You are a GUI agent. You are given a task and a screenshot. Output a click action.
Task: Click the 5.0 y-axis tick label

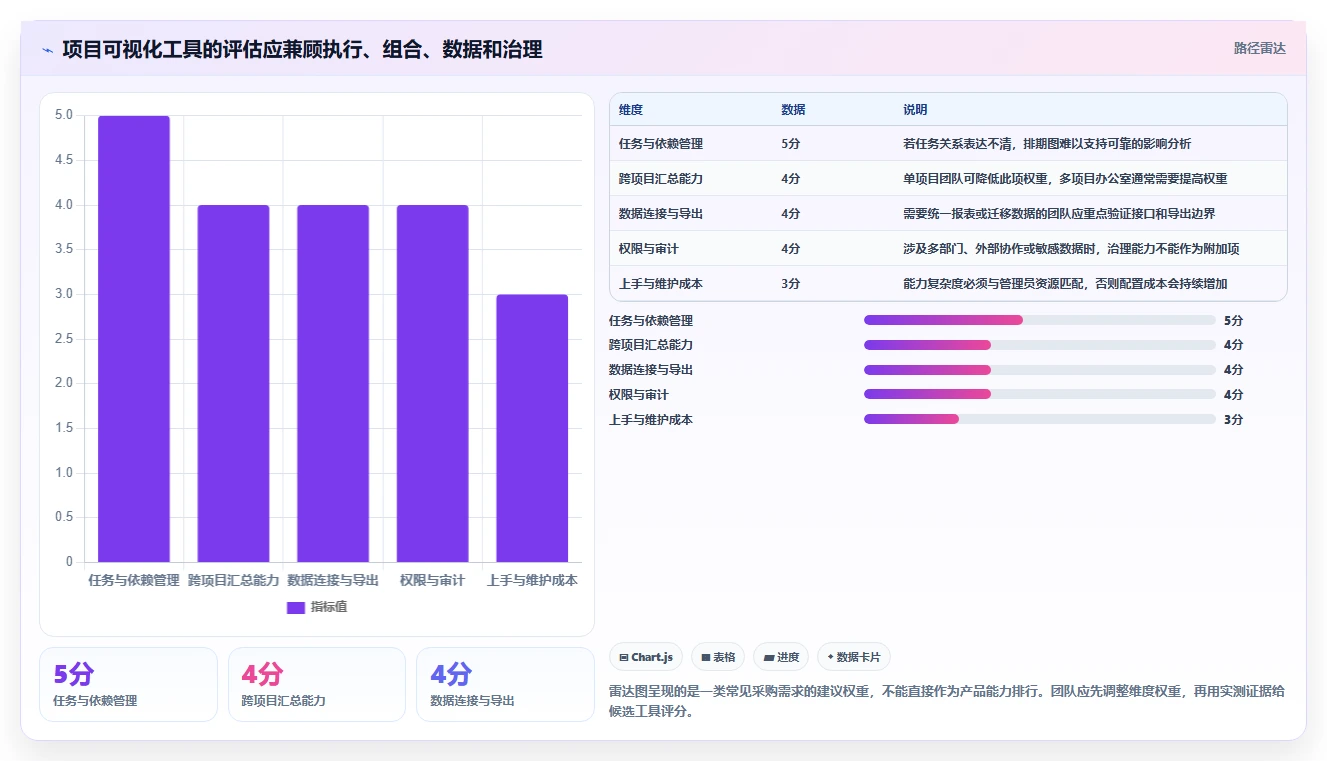point(64,115)
